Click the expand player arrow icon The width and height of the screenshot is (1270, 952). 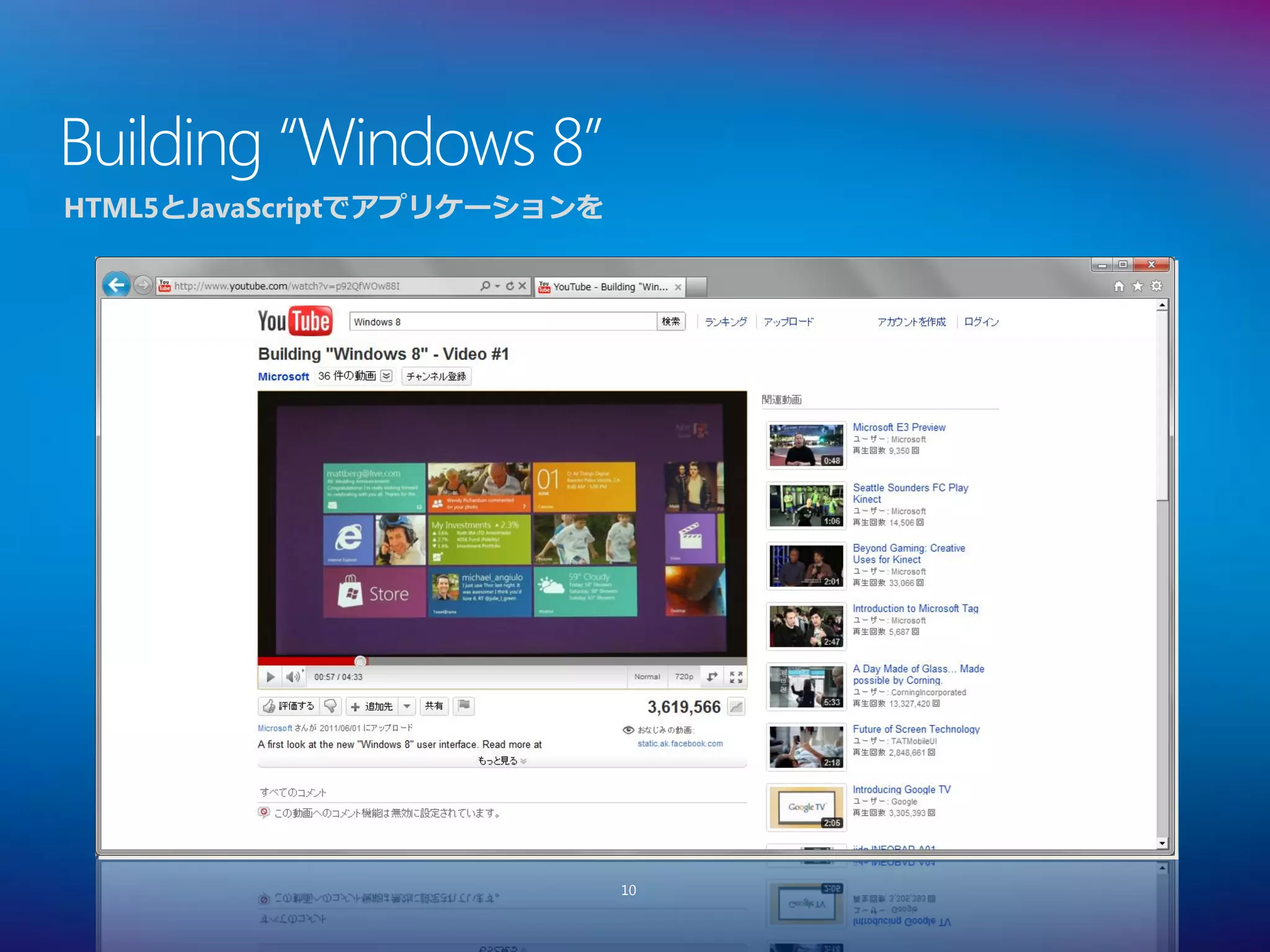(713, 677)
